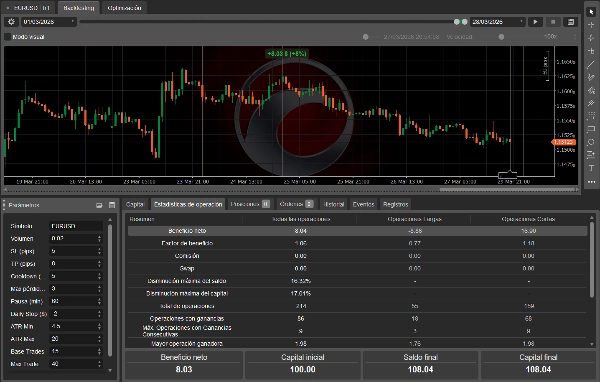
Task: Click the Velocidad speed slider knob
Action: (x=501, y=37)
